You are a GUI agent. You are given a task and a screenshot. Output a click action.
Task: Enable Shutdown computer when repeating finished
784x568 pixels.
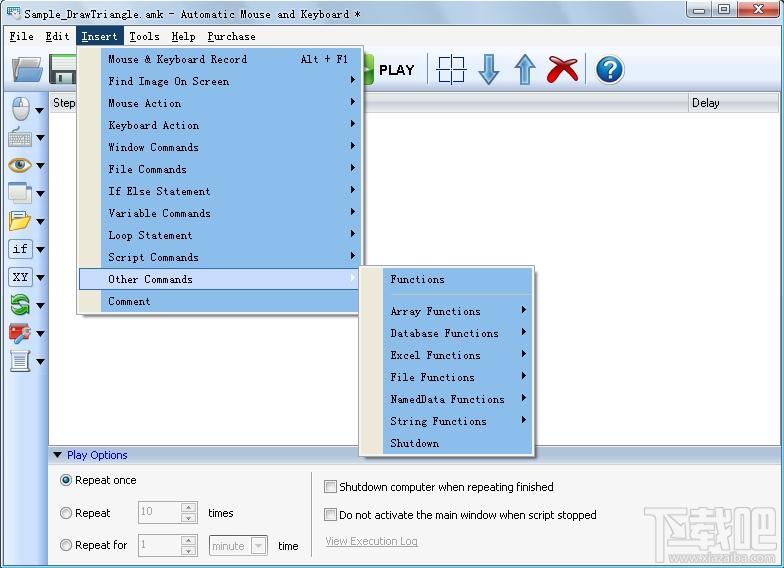pos(330,486)
